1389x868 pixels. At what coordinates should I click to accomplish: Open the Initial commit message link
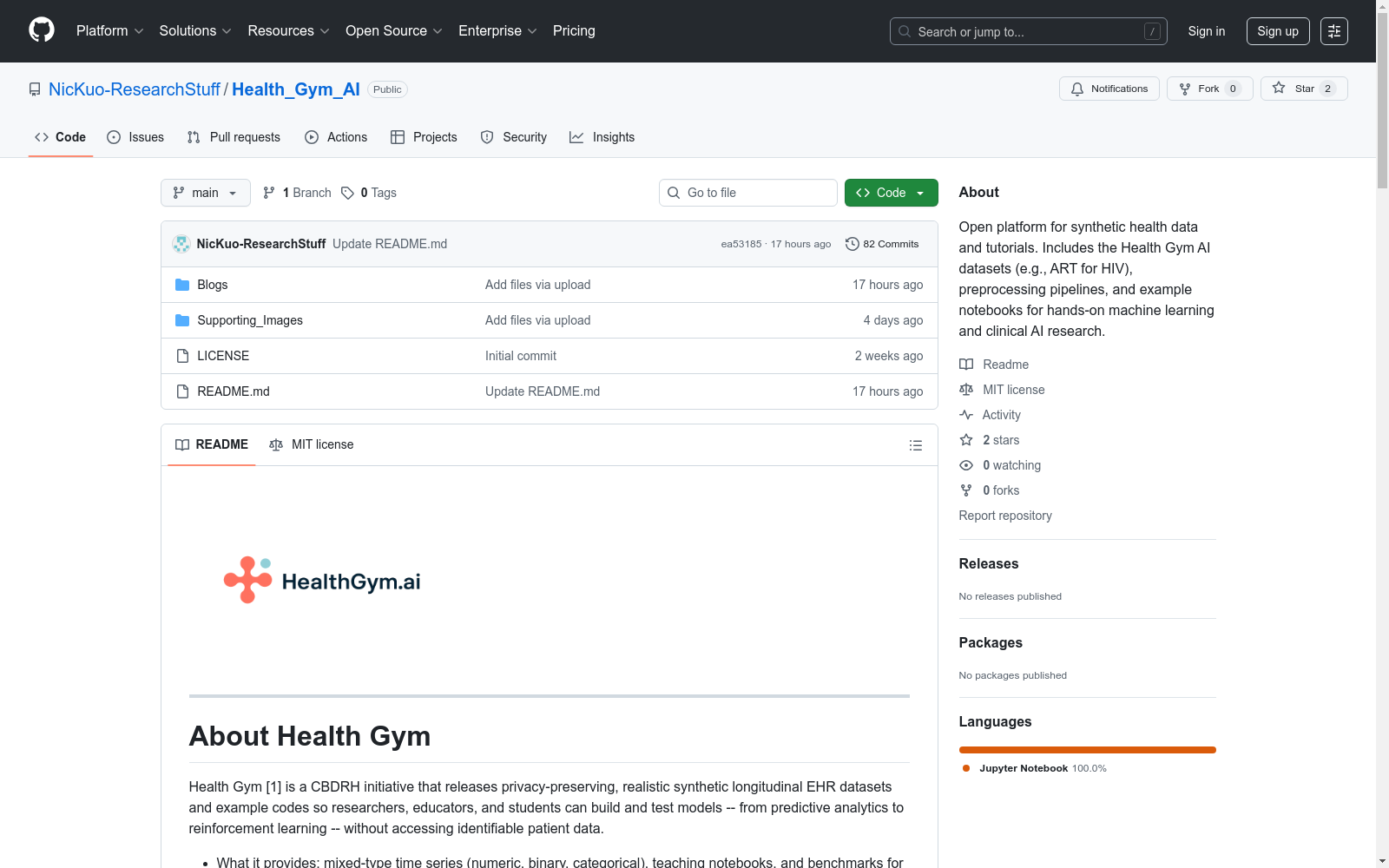click(521, 356)
